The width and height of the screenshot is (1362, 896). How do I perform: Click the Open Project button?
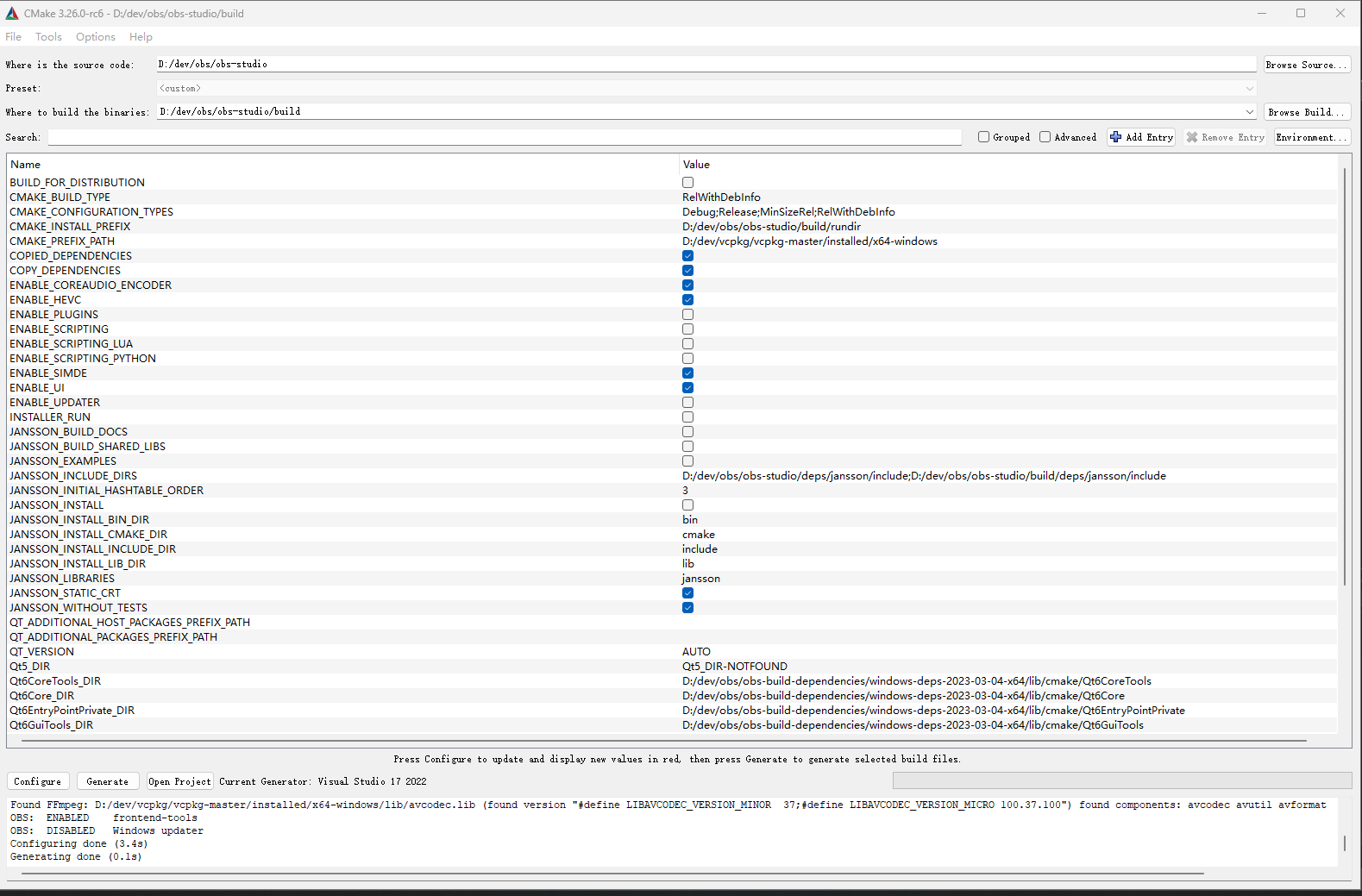[179, 781]
